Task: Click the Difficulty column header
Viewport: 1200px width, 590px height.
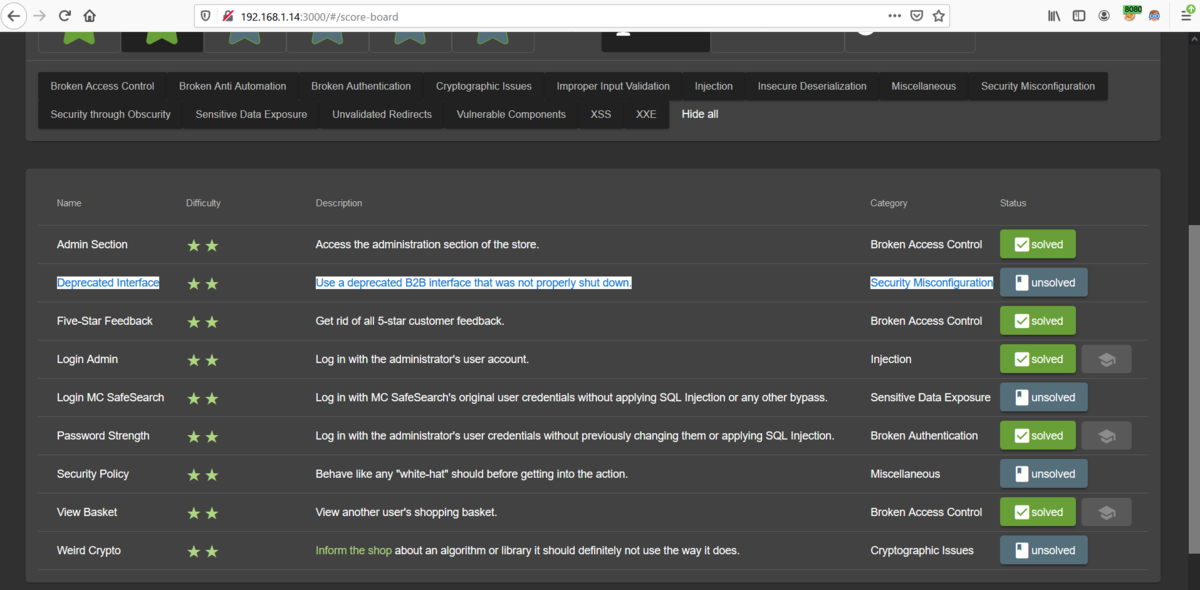Action: click(x=203, y=203)
